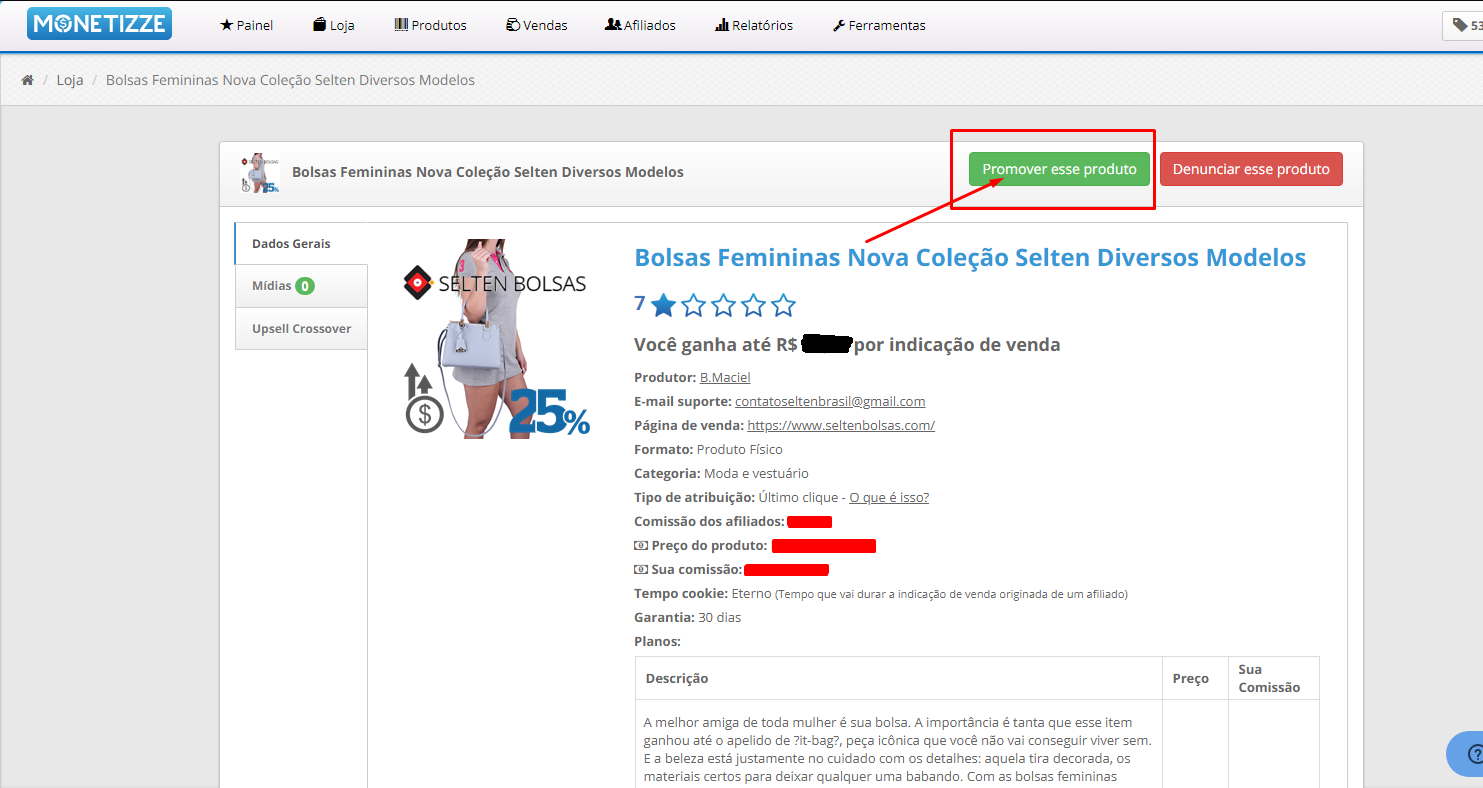Click the first filled rating star
Viewport: 1483px width, 788px height.
click(664, 305)
